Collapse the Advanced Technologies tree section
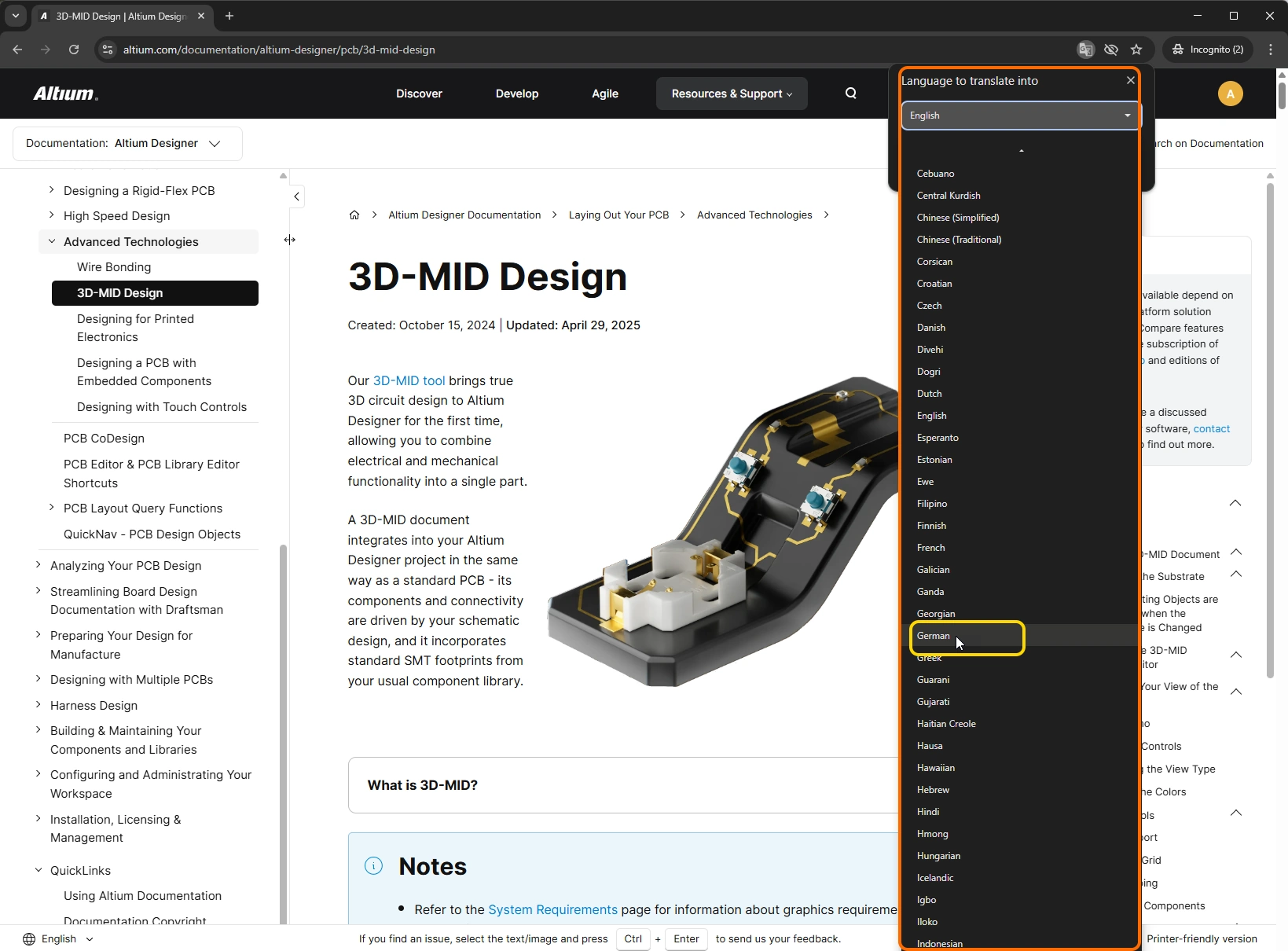The height and width of the screenshot is (951, 1288). (x=52, y=241)
